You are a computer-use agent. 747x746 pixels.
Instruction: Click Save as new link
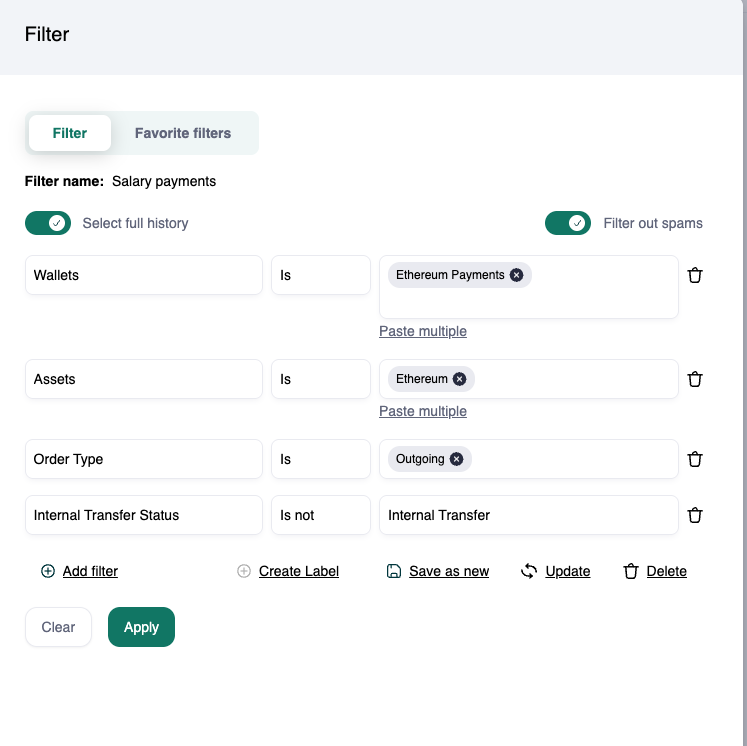click(x=448, y=571)
